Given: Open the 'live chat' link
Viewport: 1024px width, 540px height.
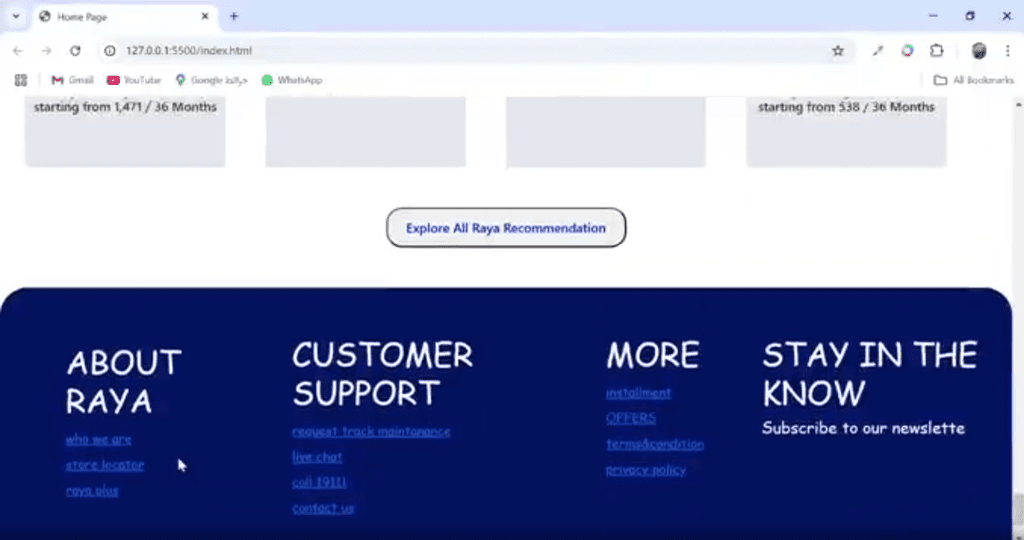Looking at the screenshot, I should [x=317, y=457].
